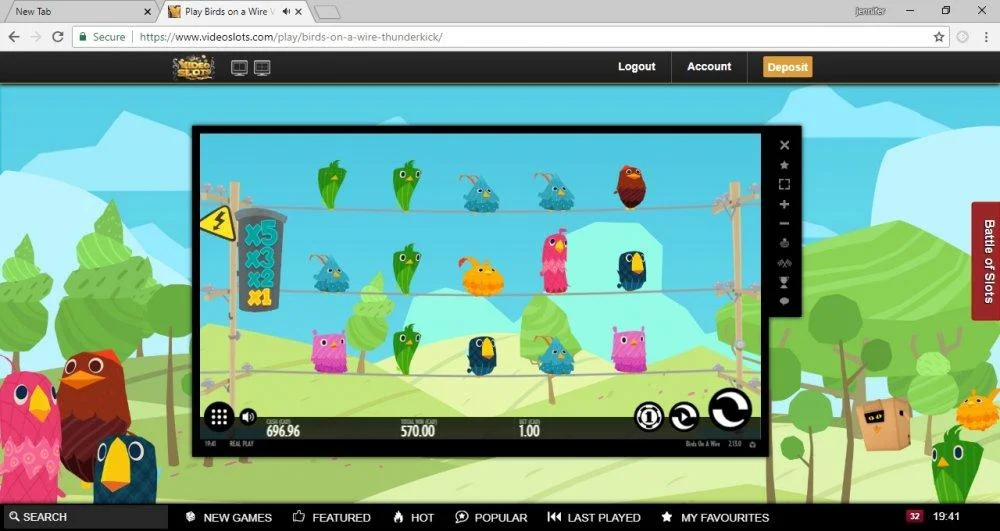The width and height of the screenshot is (1000, 531).
Task: Reload the current page
Action: [57, 37]
